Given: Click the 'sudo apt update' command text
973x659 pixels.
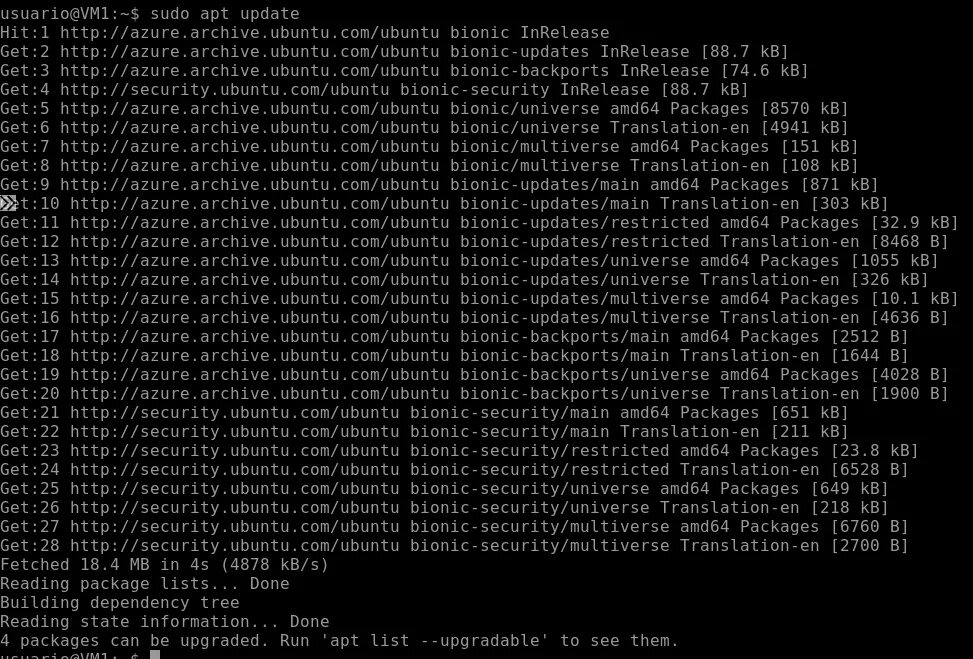Looking at the screenshot, I should (x=225, y=14).
